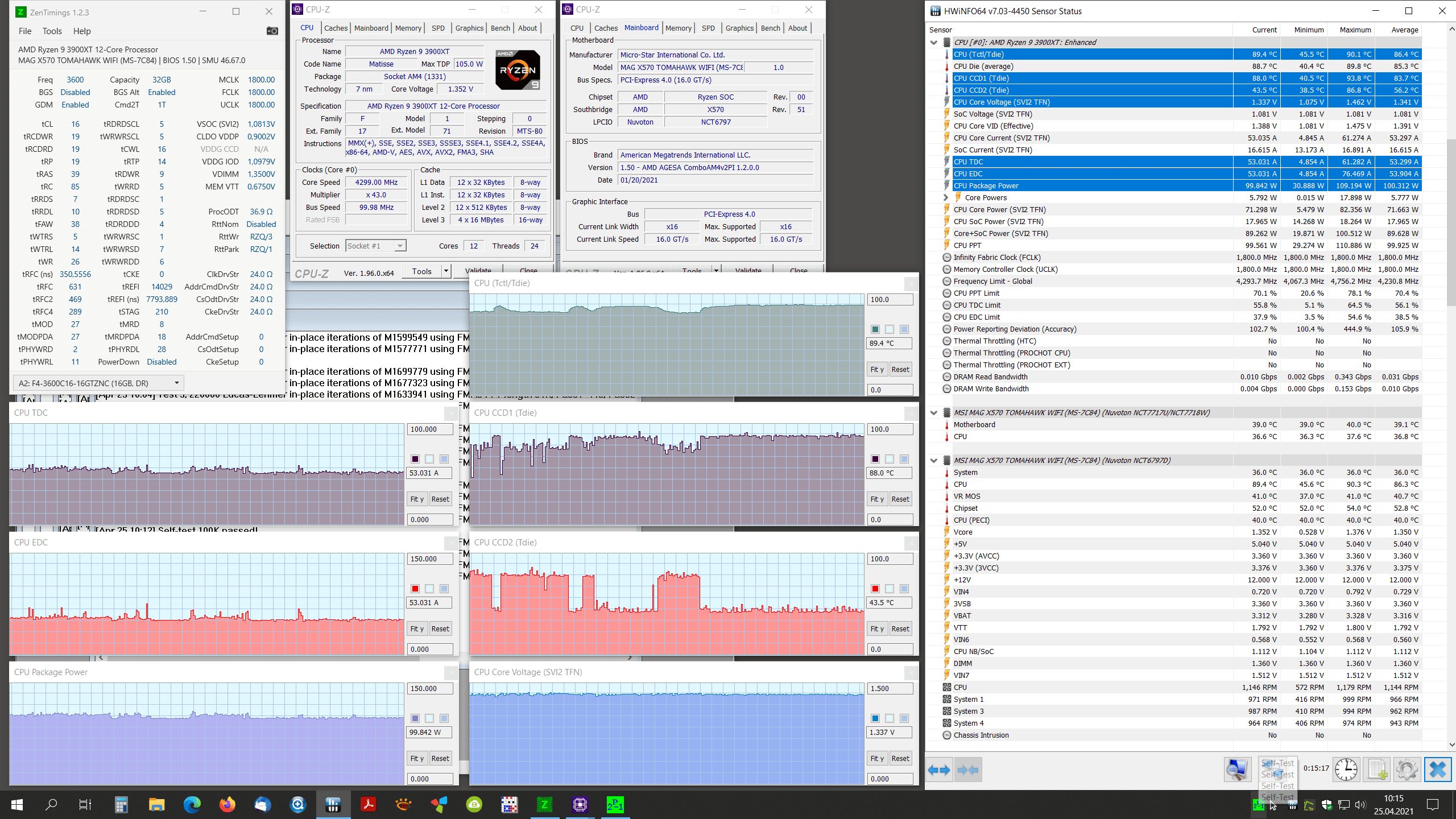Image resolution: width=1456 pixels, height=819 pixels.
Task: Expand the Core Powers tree row
Action: [x=945, y=197]
